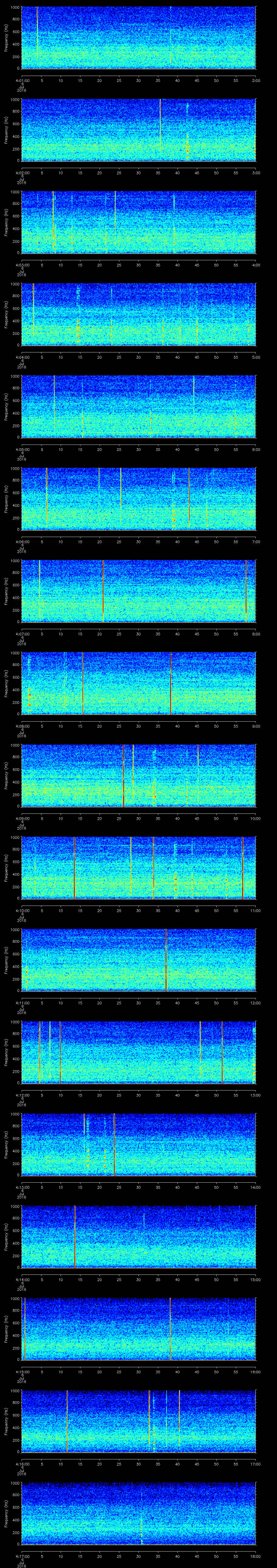Select the 4:07:00 start time label
Viewport: 277px width, 1568px height.
pyautogui.click(x=22, y=634)
